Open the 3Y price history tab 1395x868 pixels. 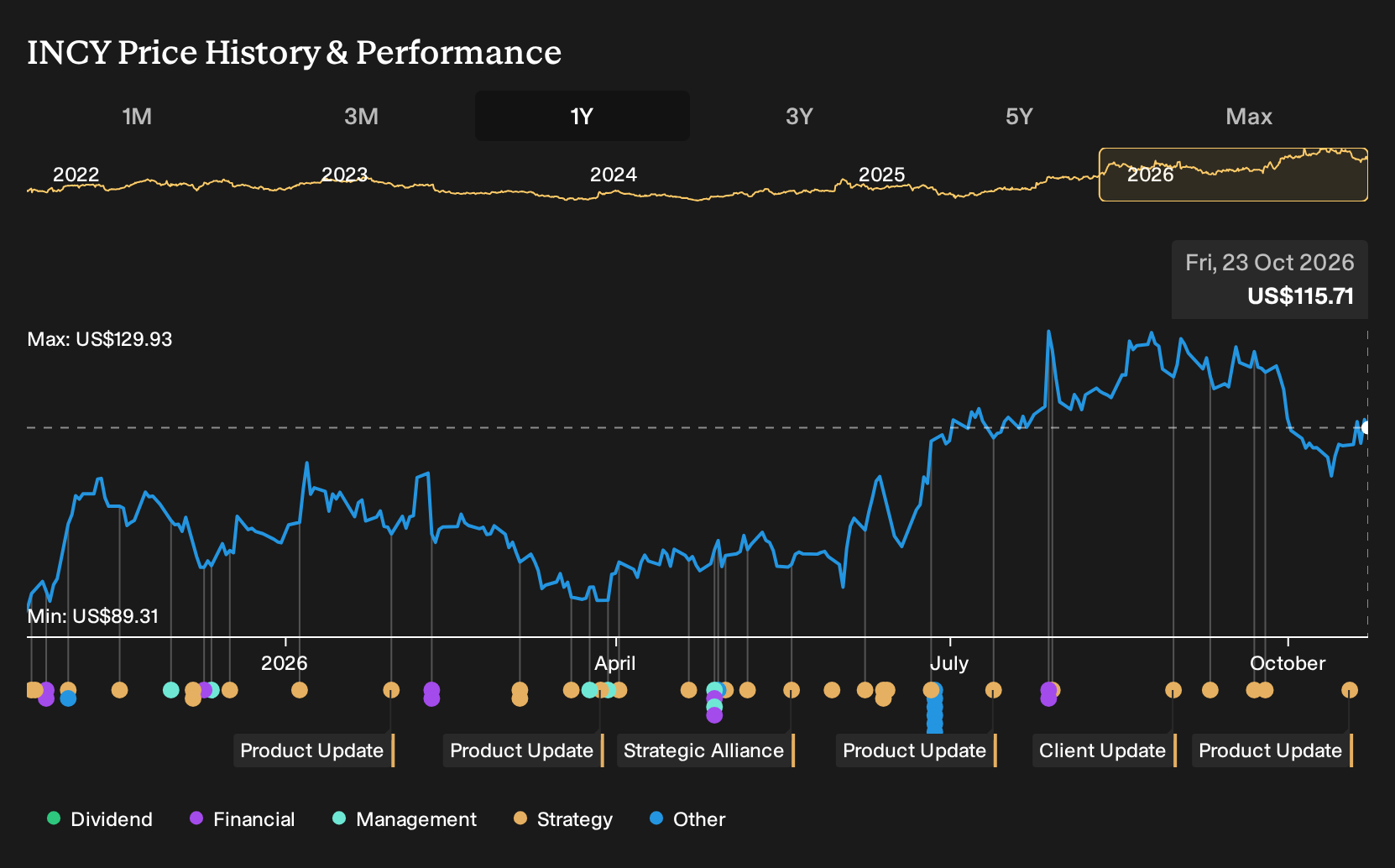tap(799, 116)
